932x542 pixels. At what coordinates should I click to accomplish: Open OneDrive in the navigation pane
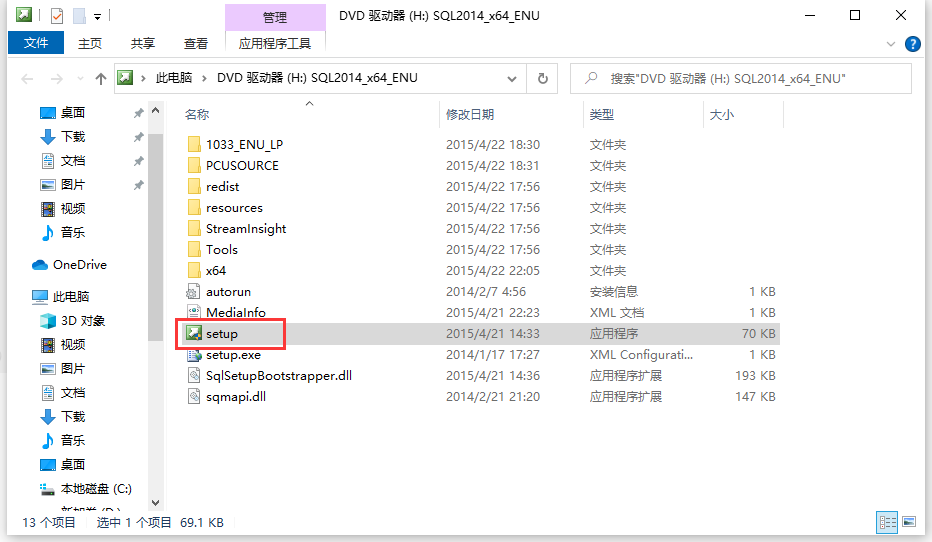[80, 264]
